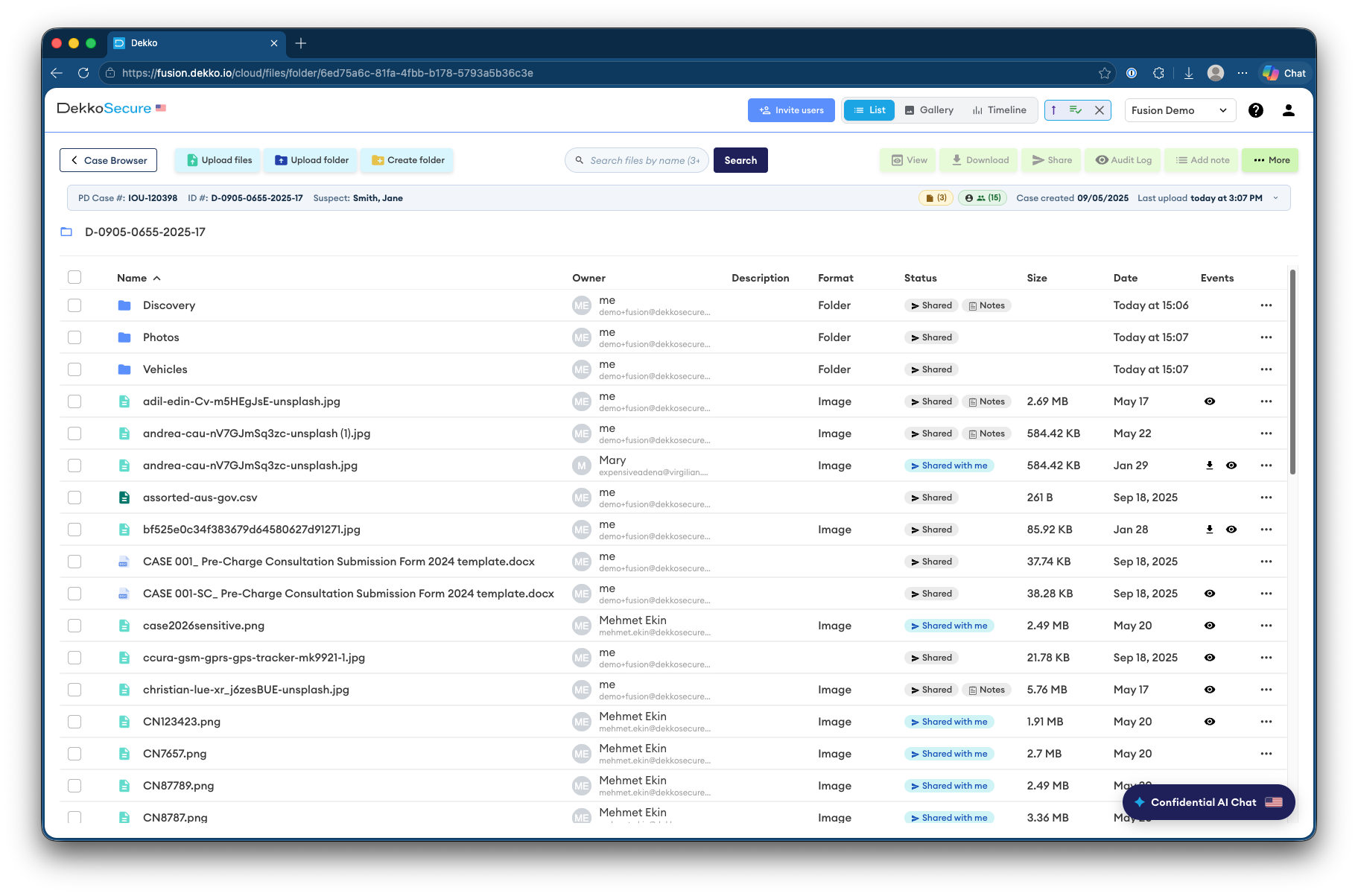
Task: Click the search files by name field
Action: click(637, 160)
